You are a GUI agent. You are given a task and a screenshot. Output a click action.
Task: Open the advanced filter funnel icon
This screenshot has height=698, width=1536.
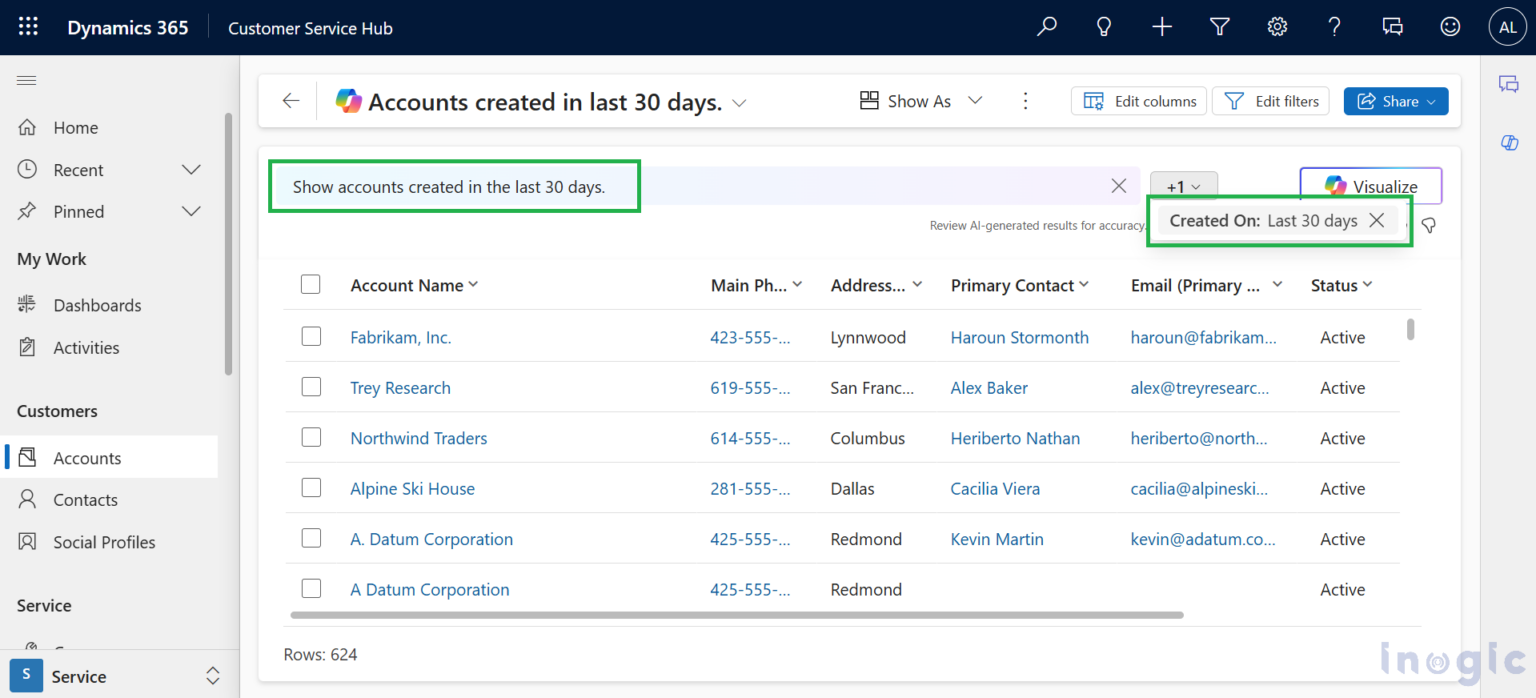click(x=1219, y=26)
